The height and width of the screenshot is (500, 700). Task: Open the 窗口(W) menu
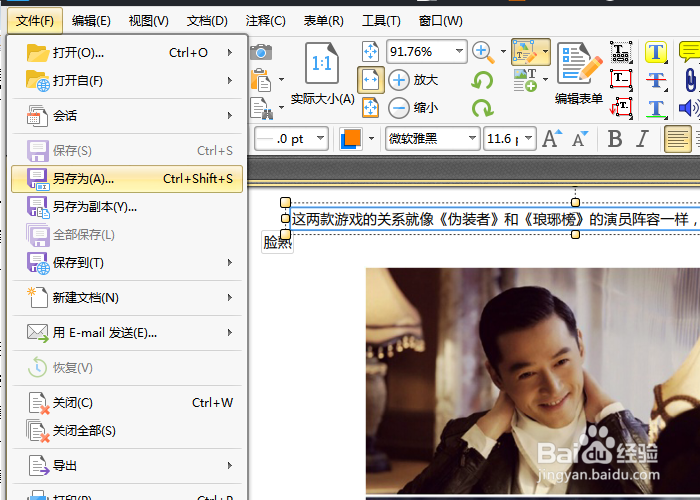pyautogui.click(x=441, y=21)
